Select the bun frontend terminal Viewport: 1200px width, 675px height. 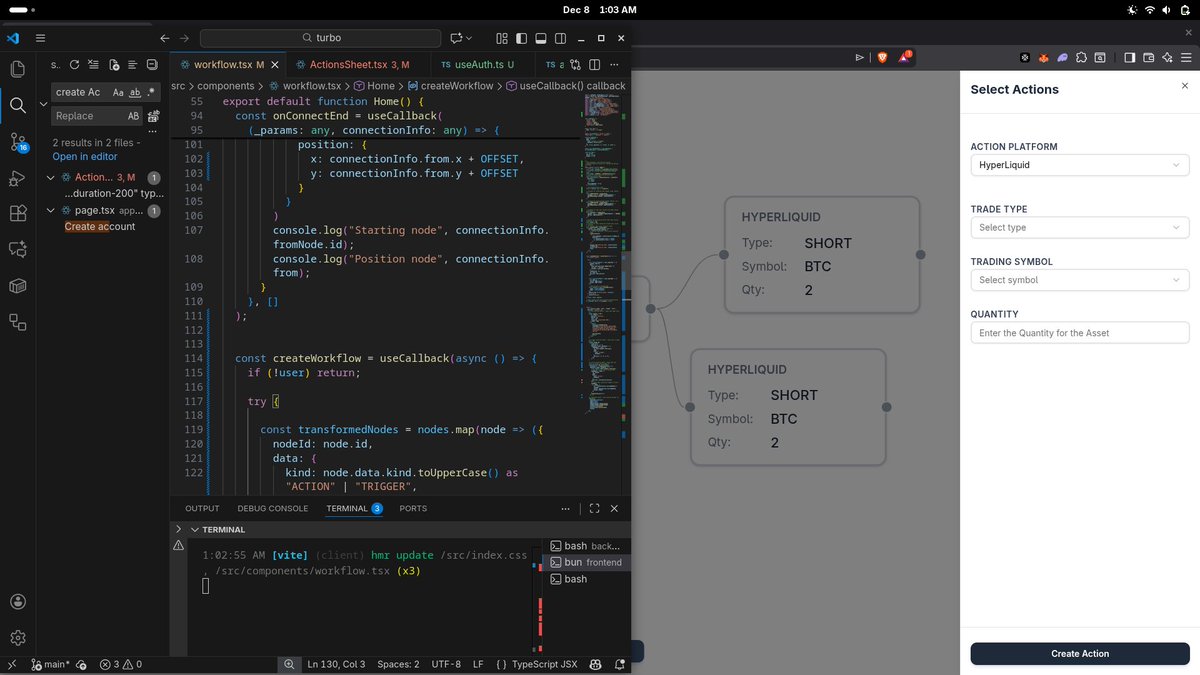pos(586,562)
